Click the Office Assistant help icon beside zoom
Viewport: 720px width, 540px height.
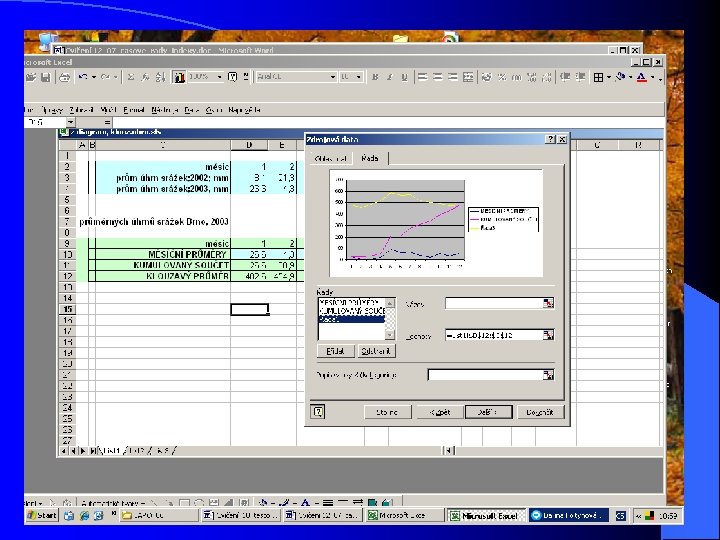(232, 77)
